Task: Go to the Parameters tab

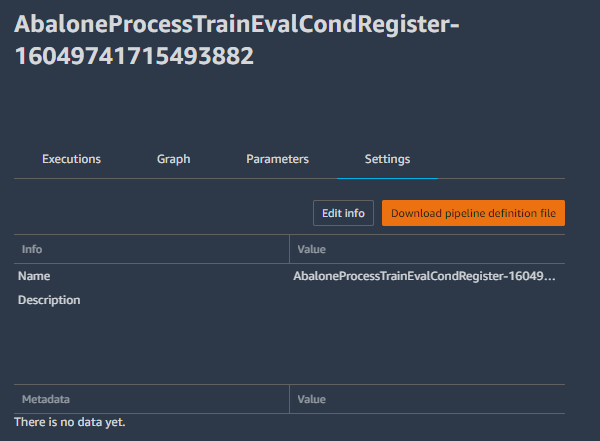Action: [x=277, y=159]
